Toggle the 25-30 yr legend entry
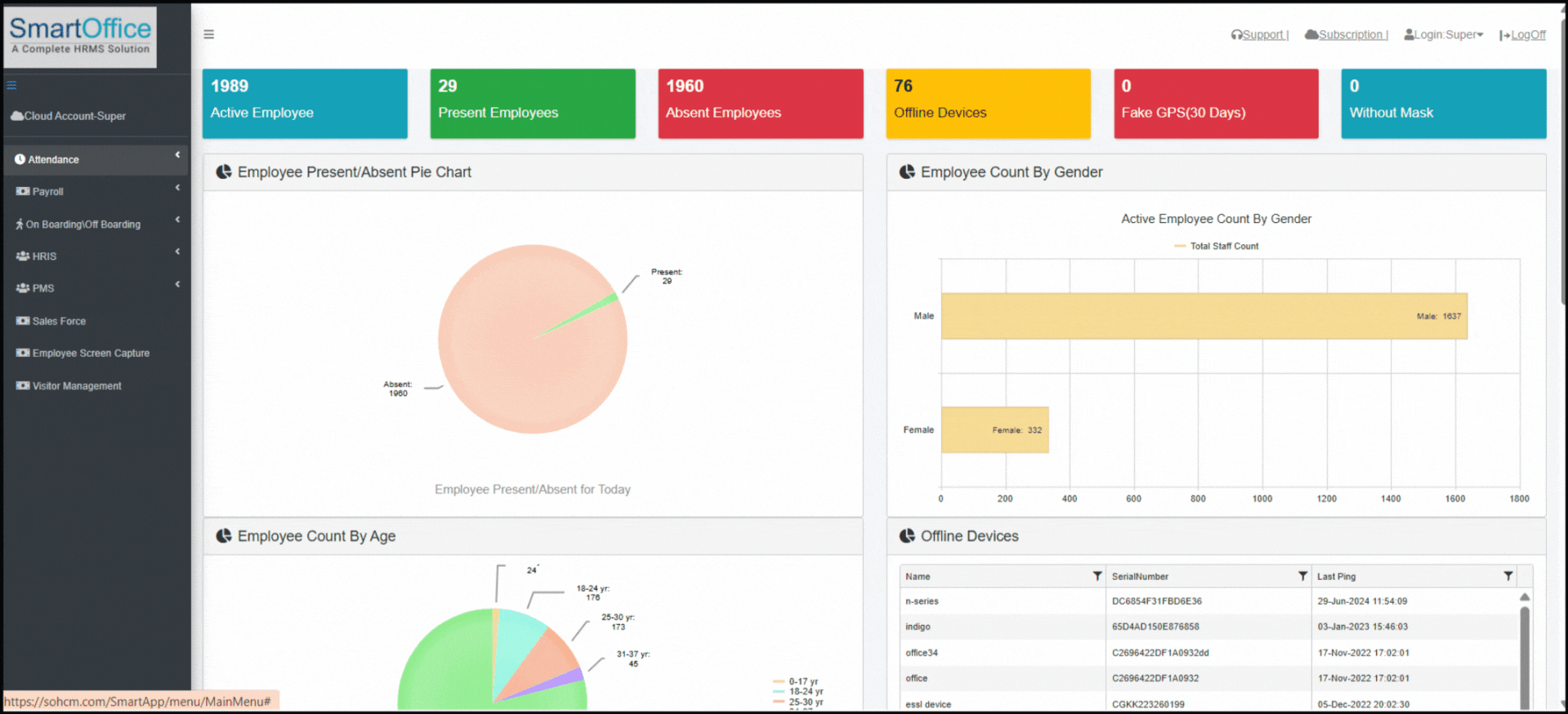Image resolution: width=1568 pixels, height=714 pixels. 797,702
